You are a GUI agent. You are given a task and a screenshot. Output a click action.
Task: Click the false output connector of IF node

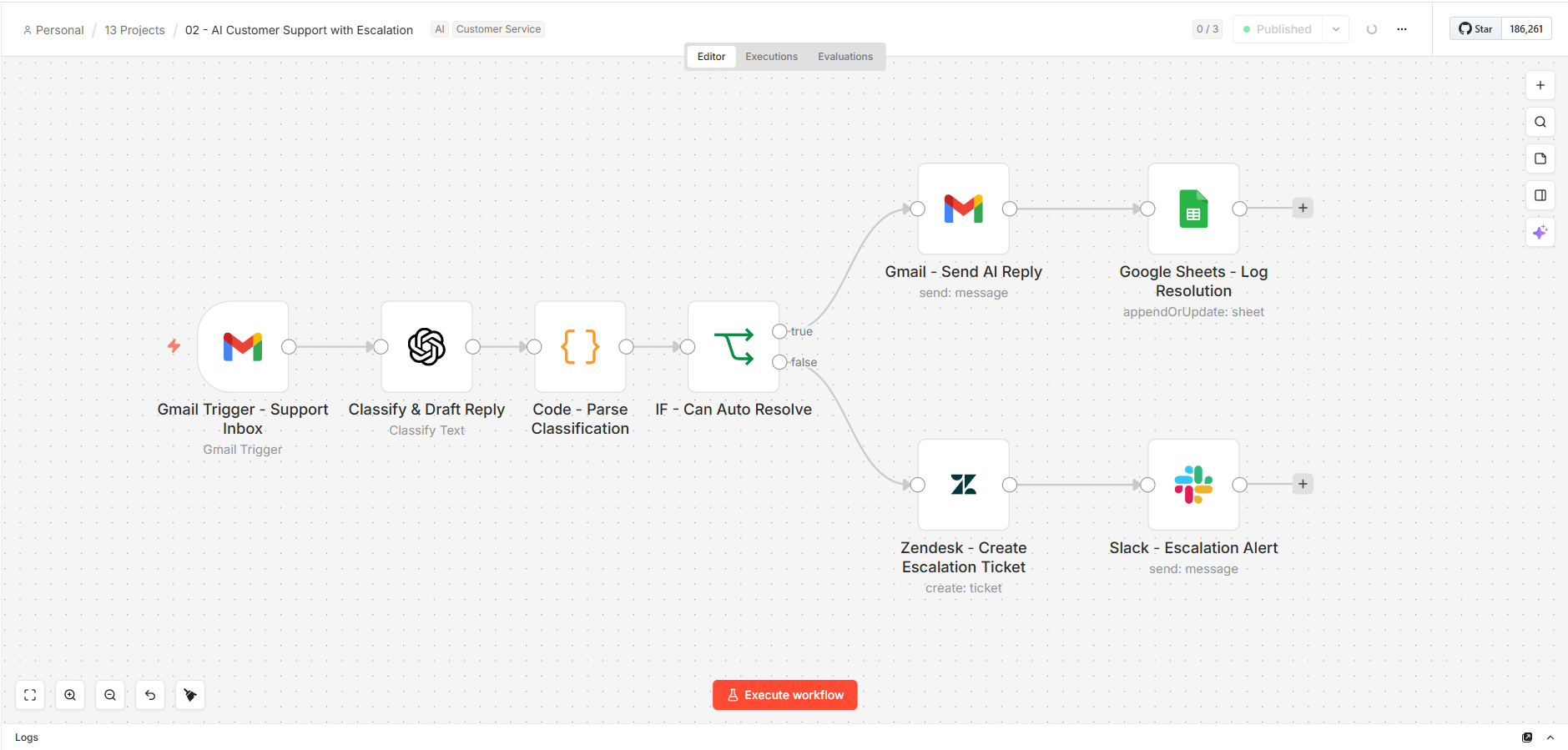[779, 362]
